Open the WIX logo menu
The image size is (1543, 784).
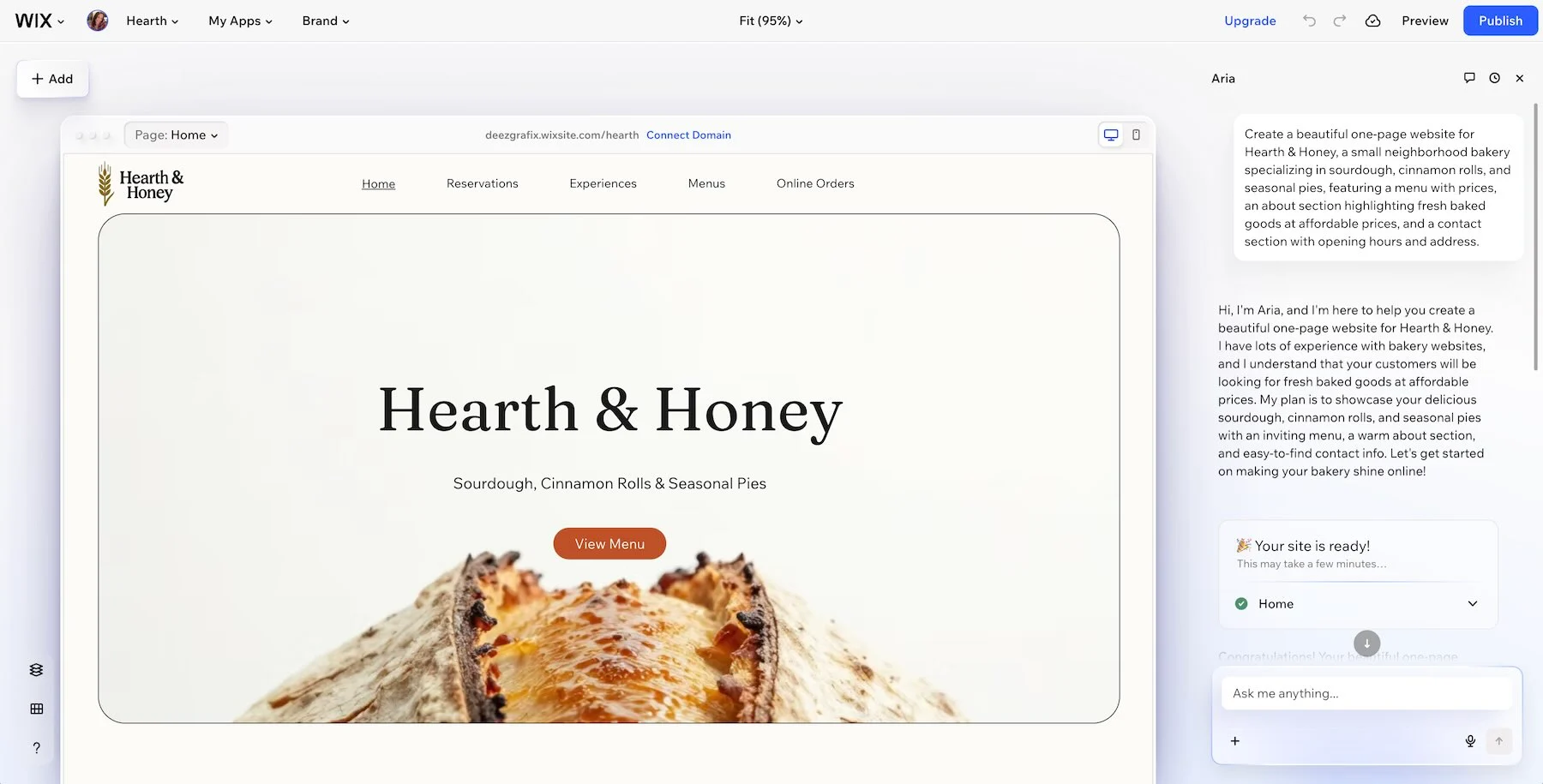coord(39,21)
